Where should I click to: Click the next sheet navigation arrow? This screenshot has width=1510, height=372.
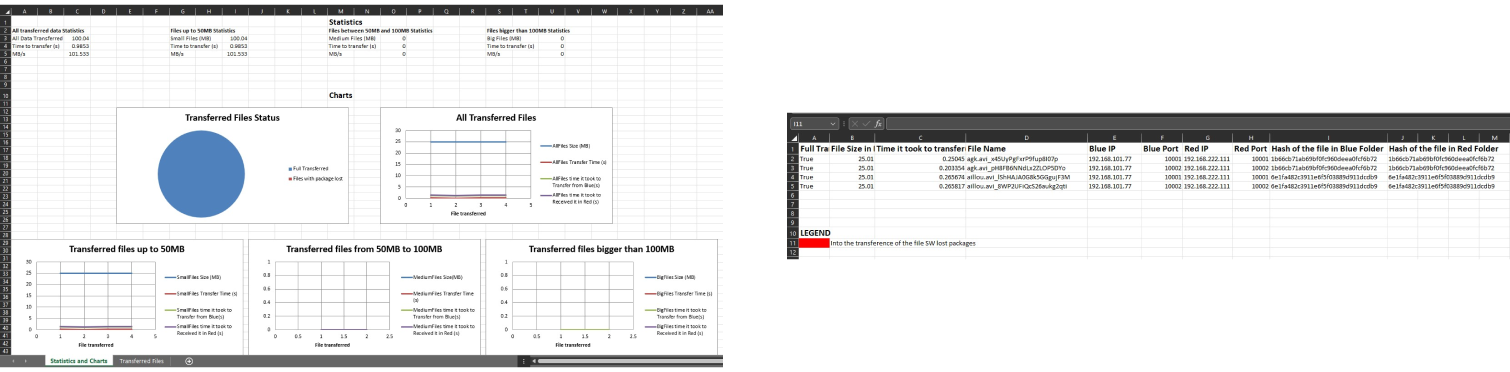click(x=26, y=361)
